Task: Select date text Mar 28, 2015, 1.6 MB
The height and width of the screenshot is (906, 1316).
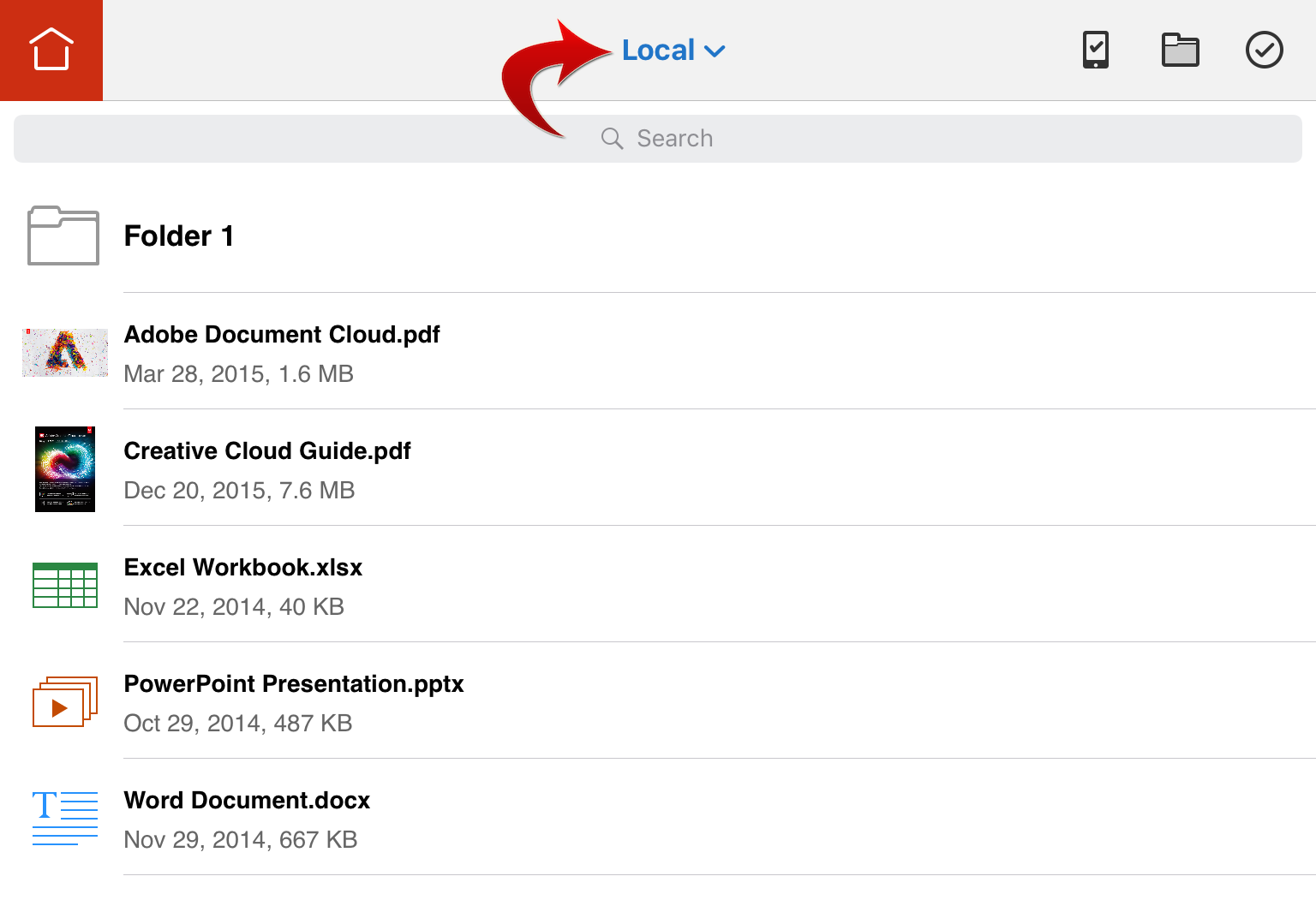Action: (x=239, y=374)
